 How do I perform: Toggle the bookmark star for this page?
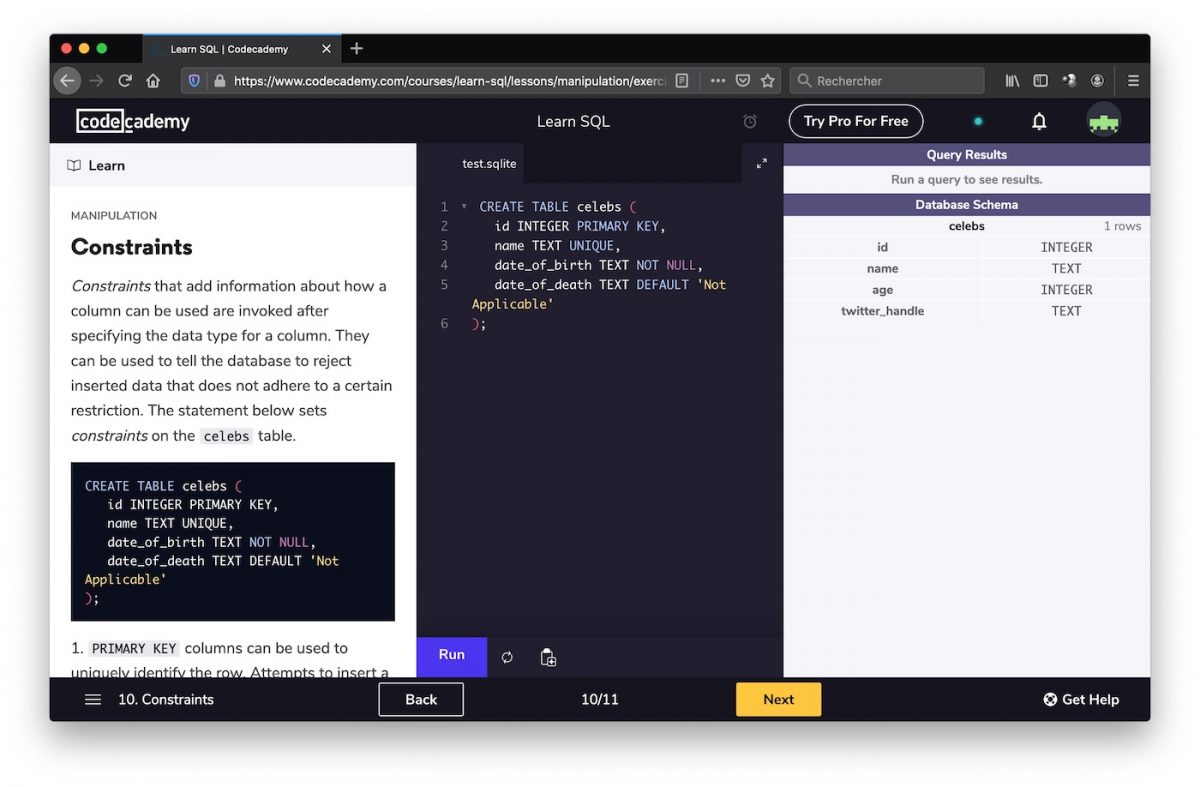[767, 80]
